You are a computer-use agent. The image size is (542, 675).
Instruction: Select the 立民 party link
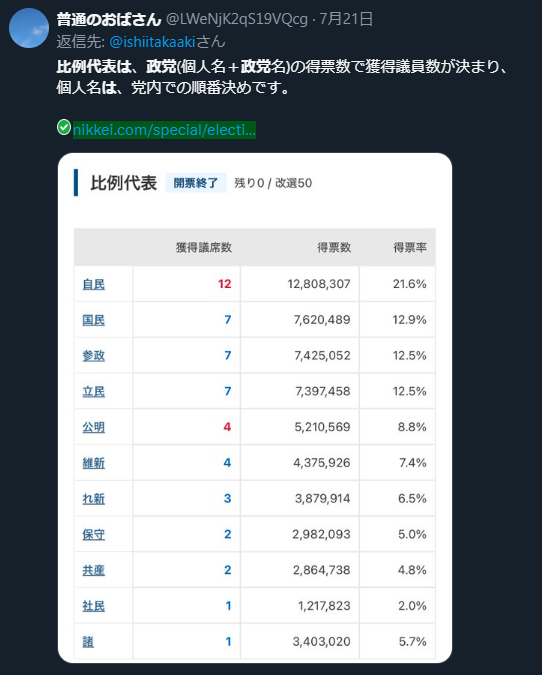pos(93,391)
